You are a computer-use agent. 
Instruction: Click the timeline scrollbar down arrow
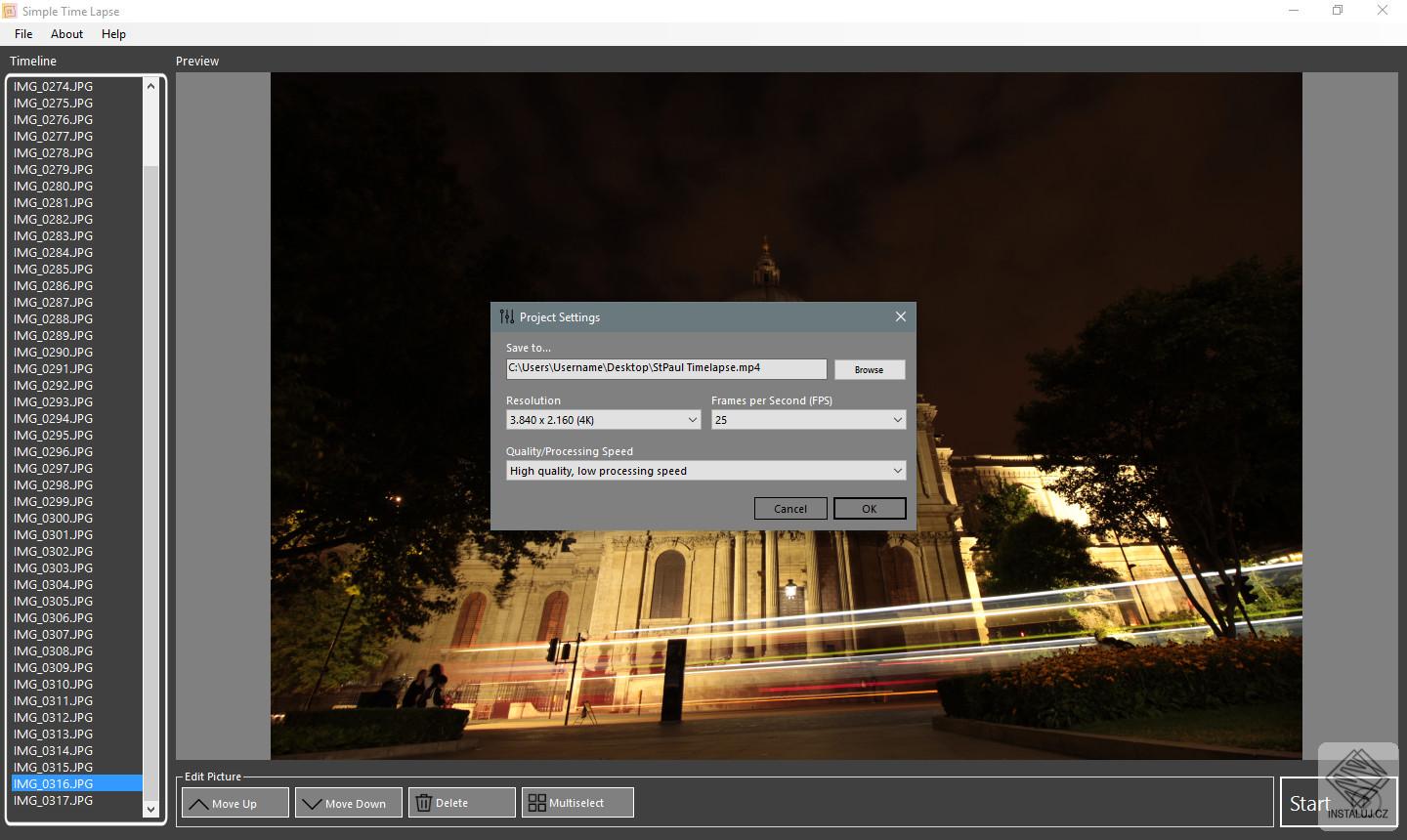pos(150,809)
